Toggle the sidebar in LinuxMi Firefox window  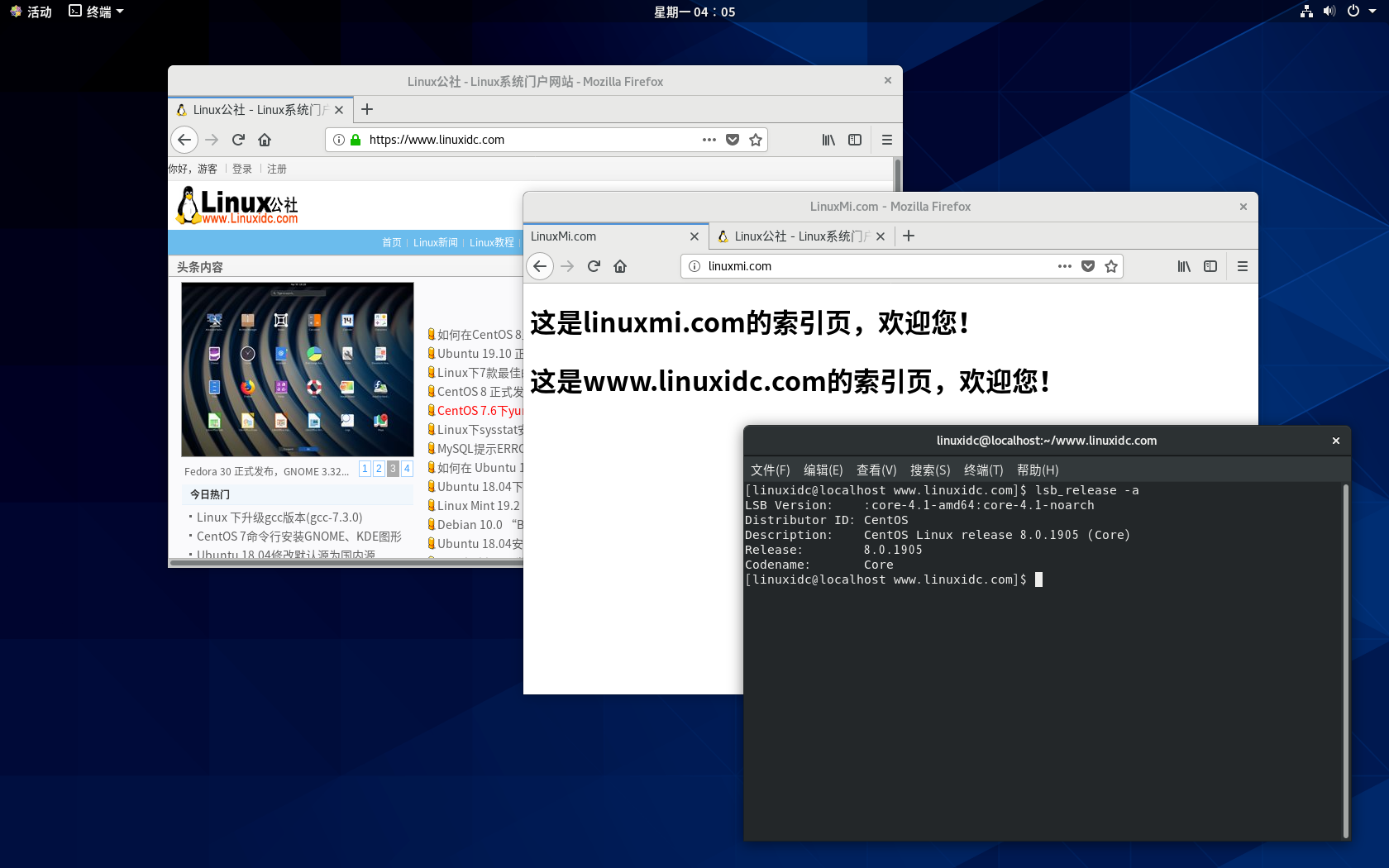click(1210, 266)
